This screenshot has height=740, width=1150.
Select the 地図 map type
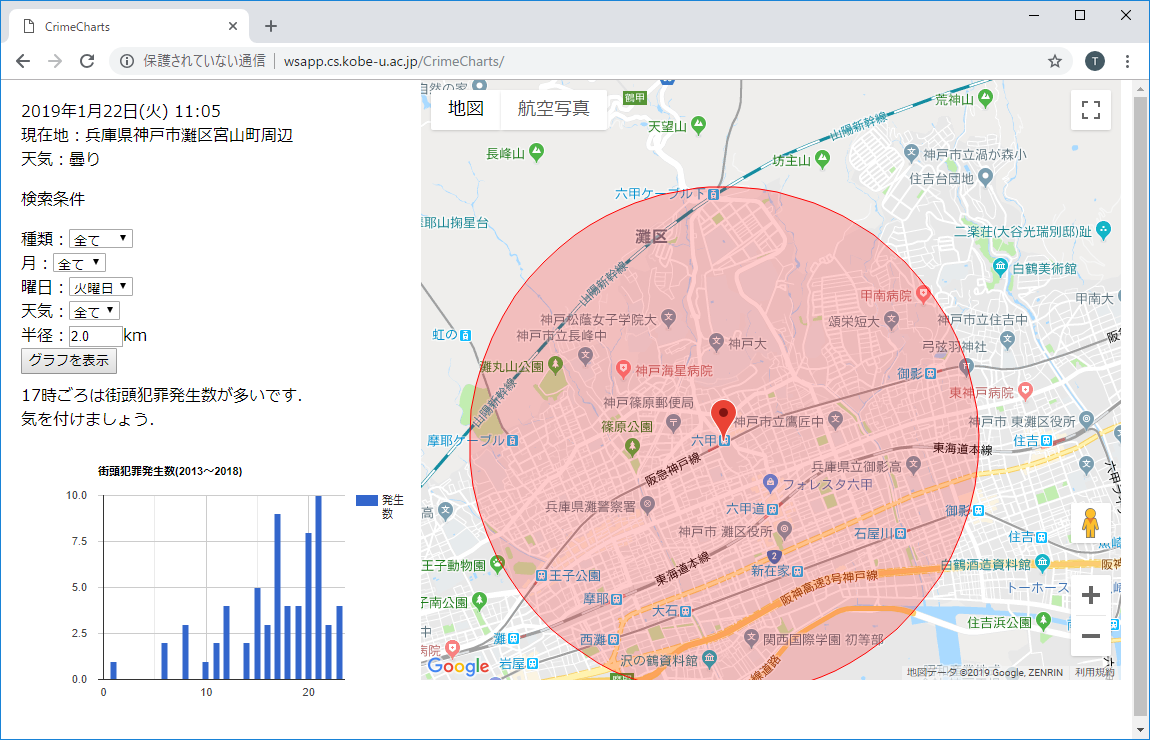[x=466, y=109]
